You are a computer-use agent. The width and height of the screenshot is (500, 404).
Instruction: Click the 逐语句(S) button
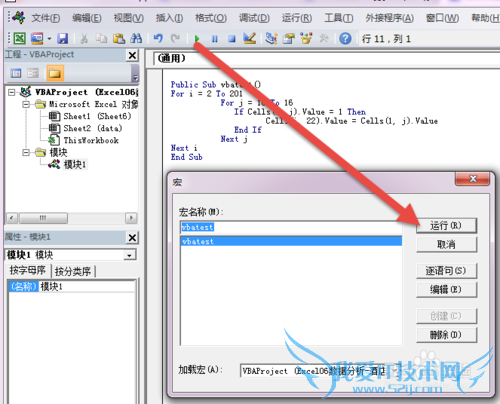[446, 271]
